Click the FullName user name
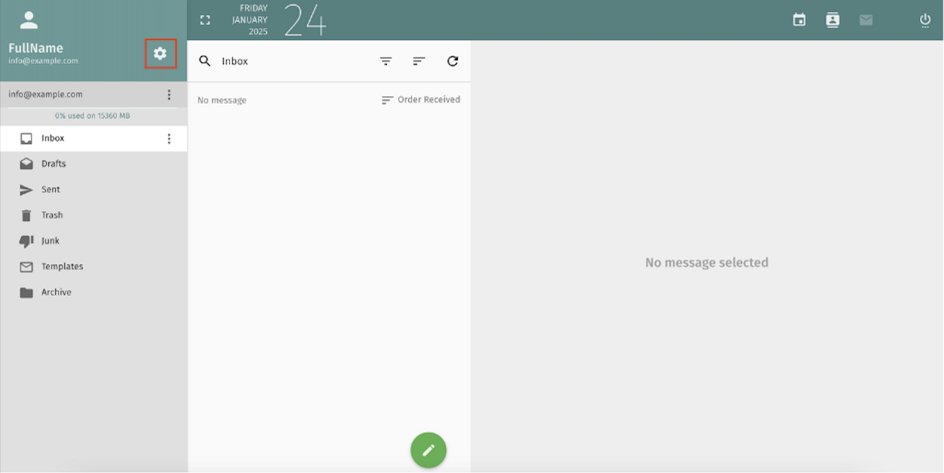 coord(36,48)
